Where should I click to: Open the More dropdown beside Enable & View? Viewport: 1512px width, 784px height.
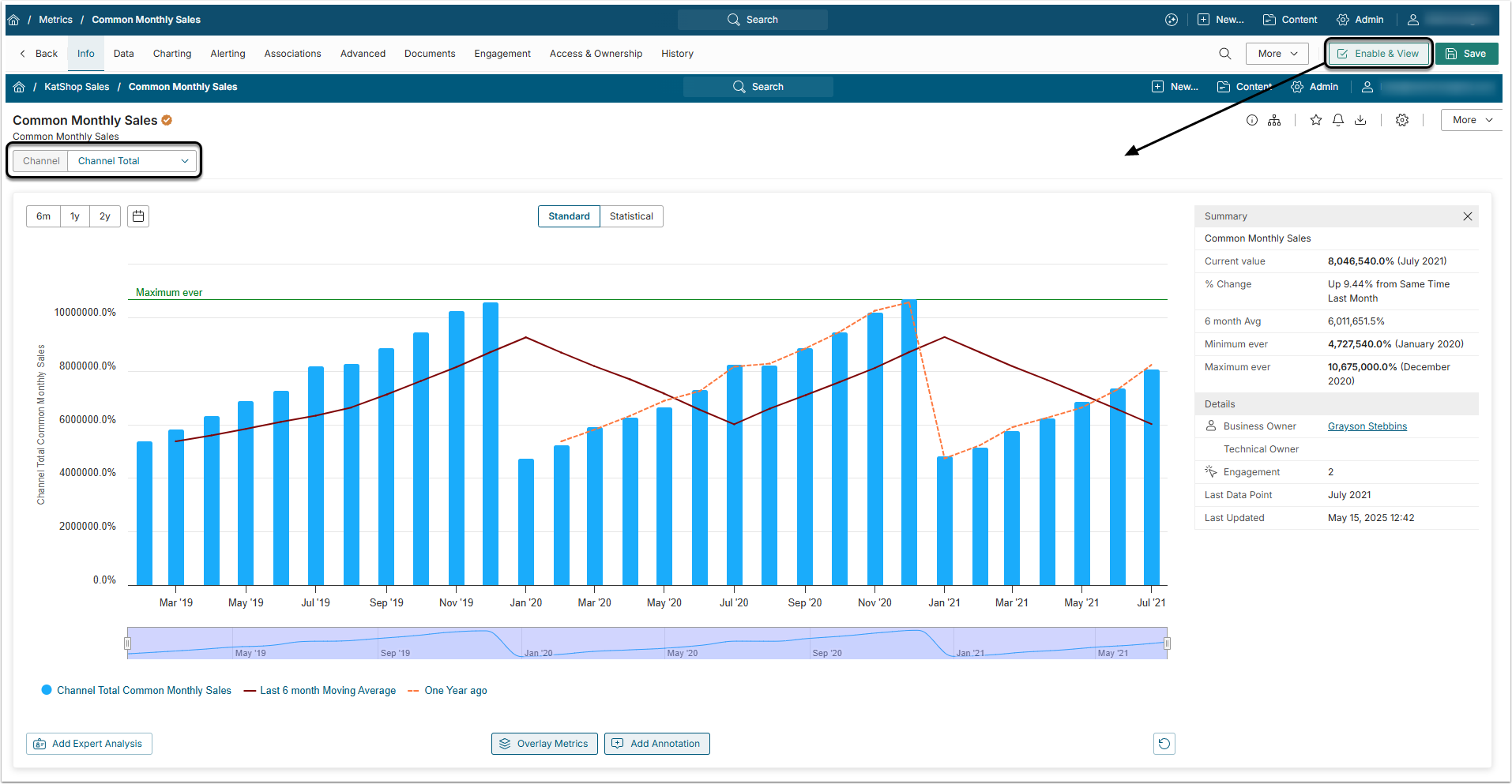pyautogui.click(x=1277, y=54)
